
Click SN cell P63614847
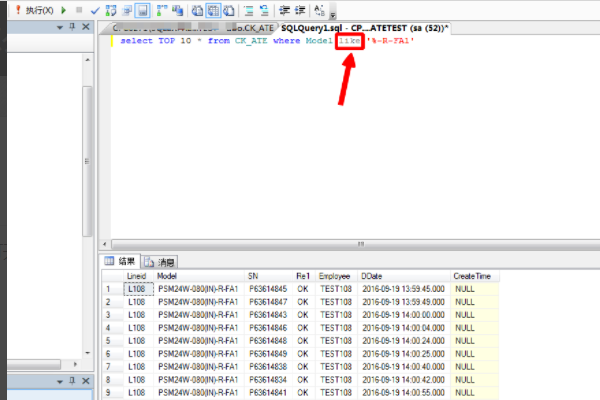click(269, 302)
